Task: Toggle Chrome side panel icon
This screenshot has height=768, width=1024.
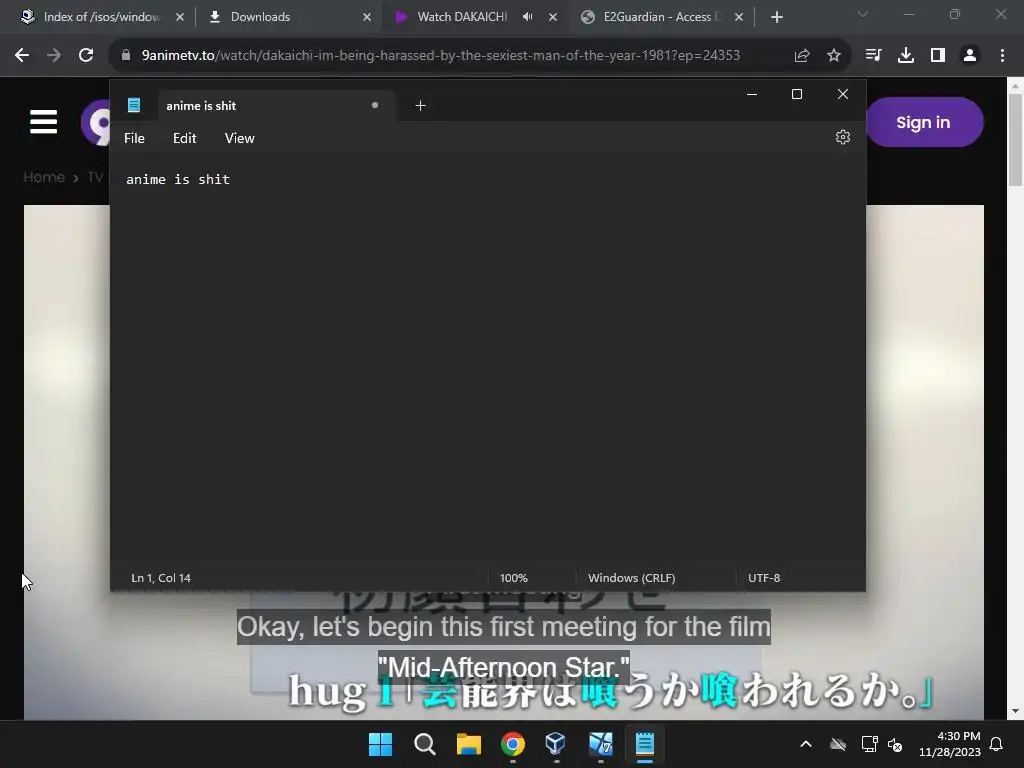Action: (938, 55)
